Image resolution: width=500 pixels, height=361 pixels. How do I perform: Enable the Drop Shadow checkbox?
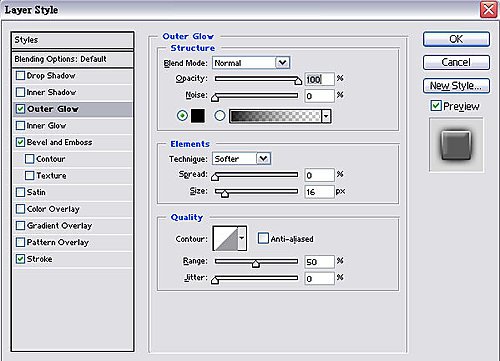(20, 76)
